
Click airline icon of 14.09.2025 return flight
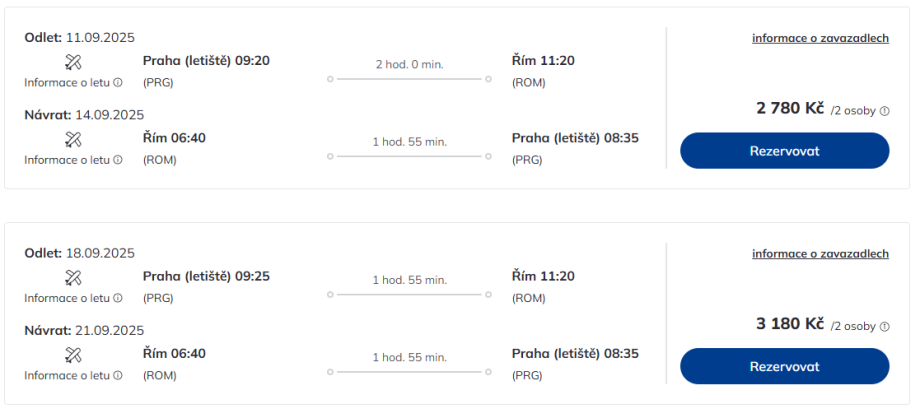73,139
